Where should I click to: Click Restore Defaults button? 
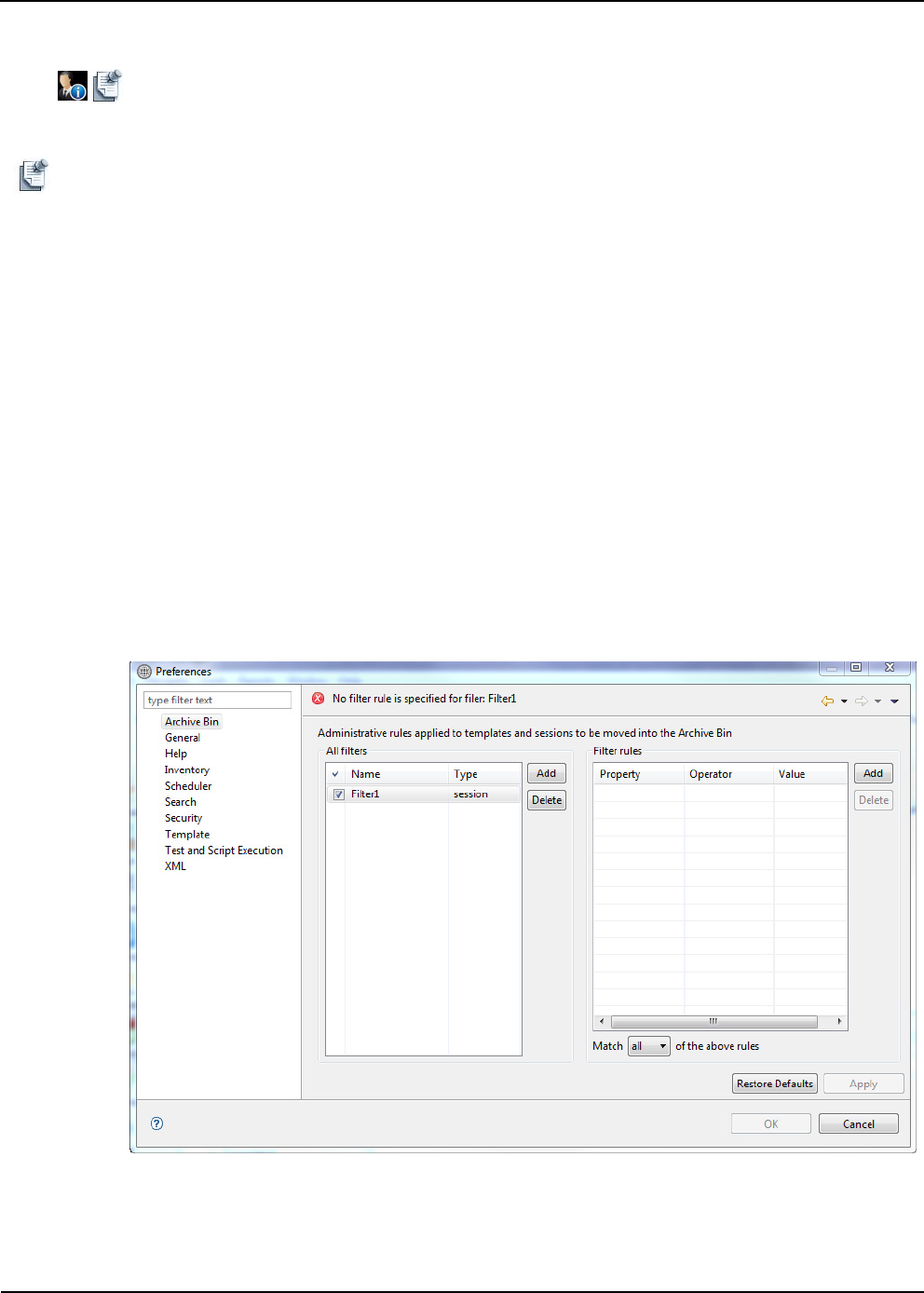775,1083
